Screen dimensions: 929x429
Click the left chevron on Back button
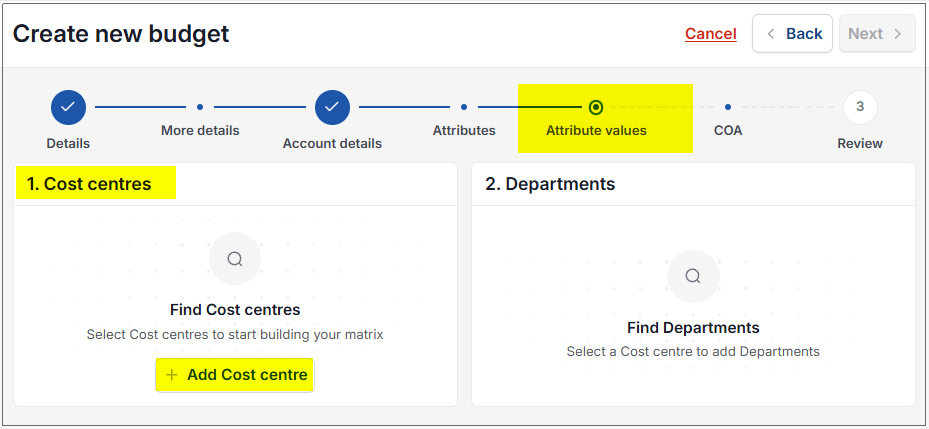[x=771, y=34]
